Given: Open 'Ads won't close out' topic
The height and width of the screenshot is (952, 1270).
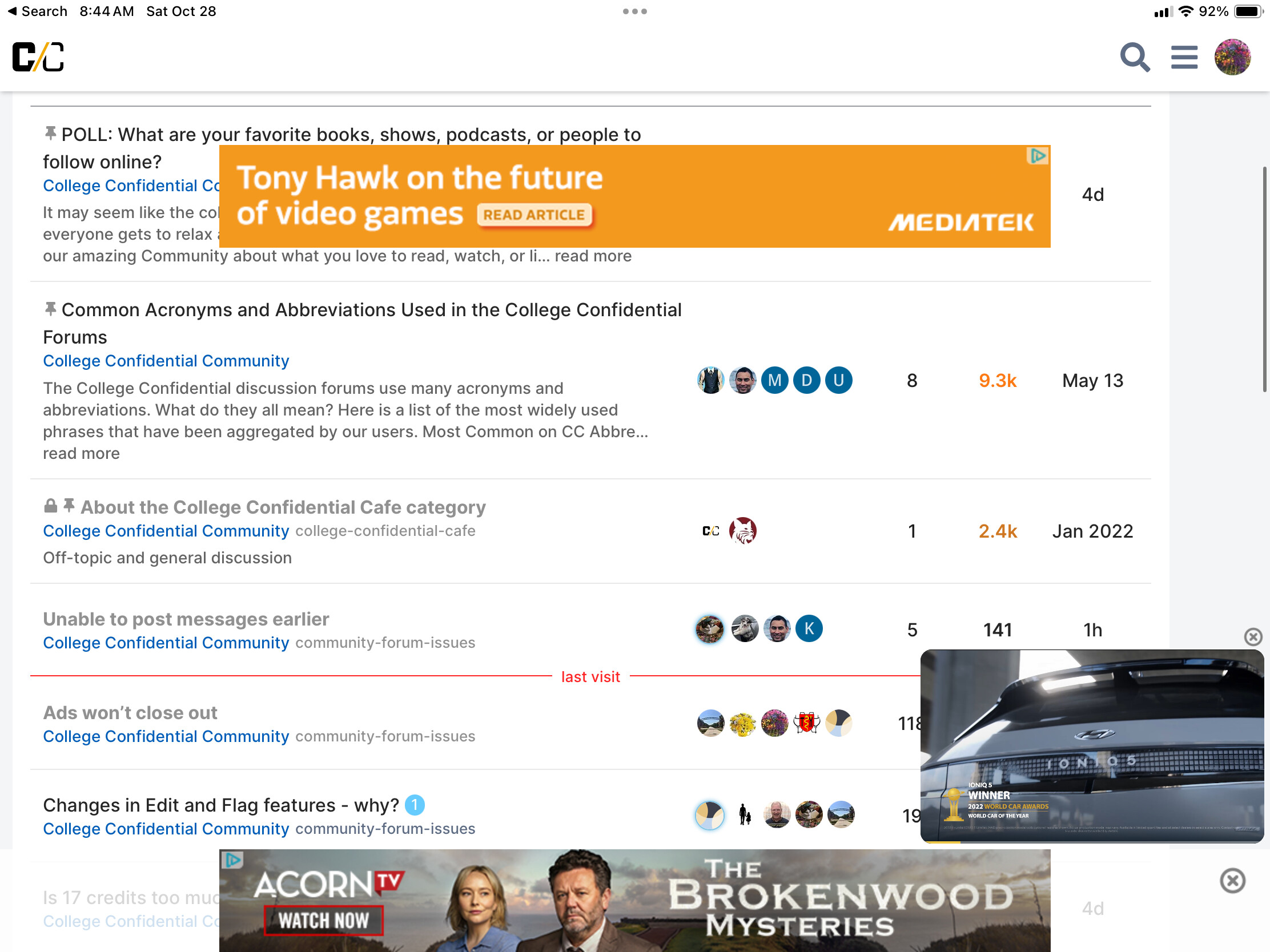Looking at the screenshot, I should 130,712.
